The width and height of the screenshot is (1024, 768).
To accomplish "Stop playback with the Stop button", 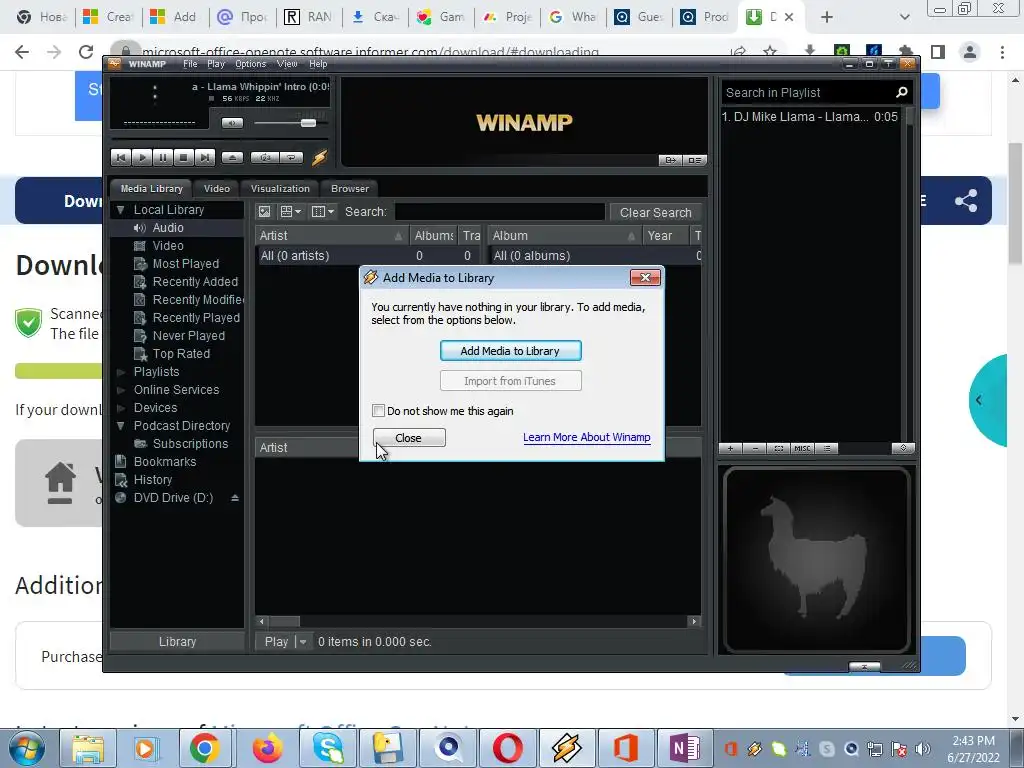I will click(184, 157).
